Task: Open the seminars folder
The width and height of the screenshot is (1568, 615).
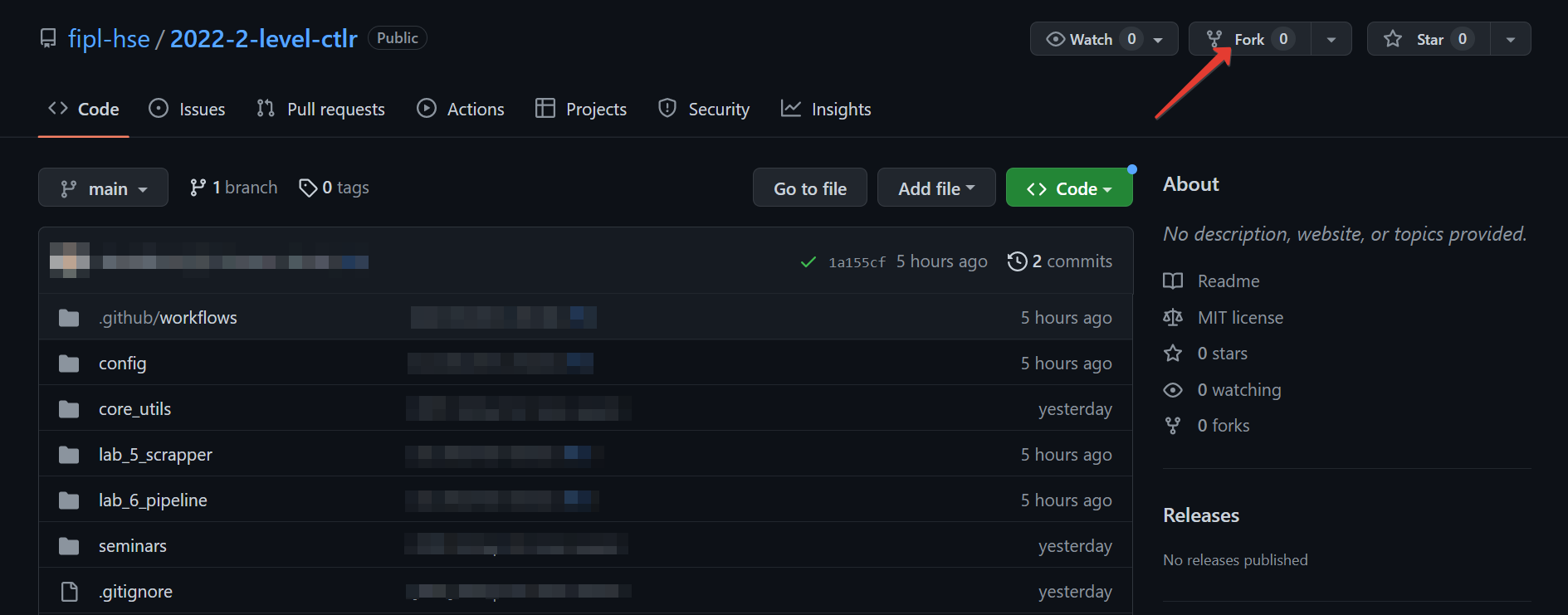Action: point(133,546)
